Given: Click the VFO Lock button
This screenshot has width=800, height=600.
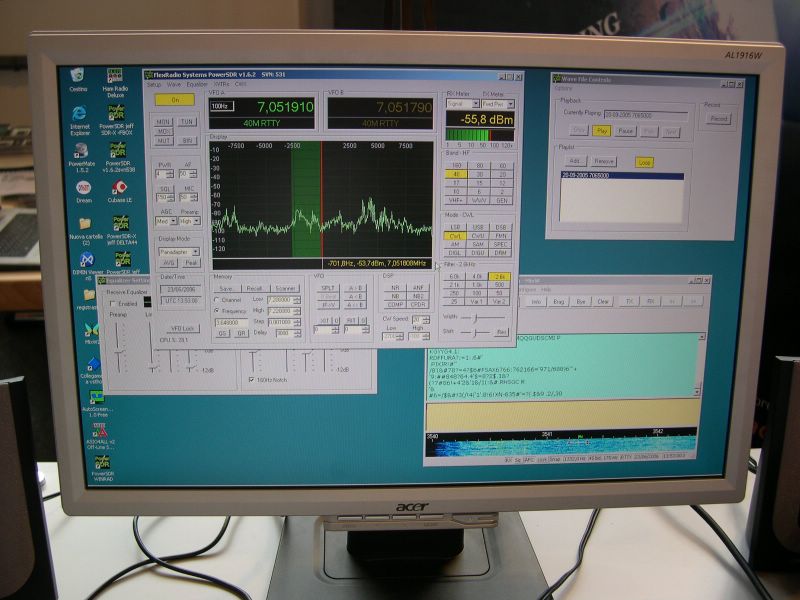Looking at the screenshot, I should pos(183,329).
